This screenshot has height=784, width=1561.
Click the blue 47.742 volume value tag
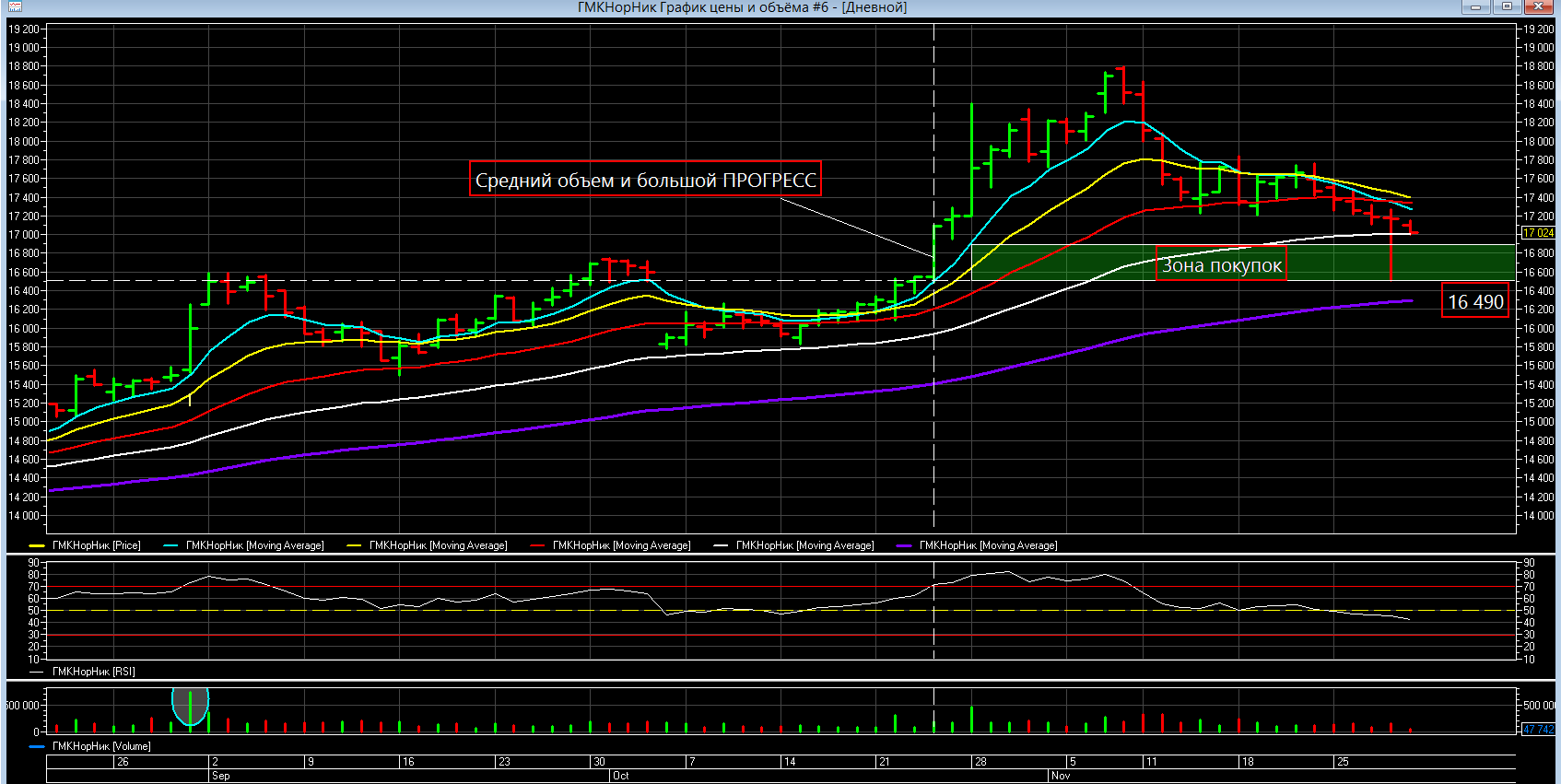tap(1538, 730)
